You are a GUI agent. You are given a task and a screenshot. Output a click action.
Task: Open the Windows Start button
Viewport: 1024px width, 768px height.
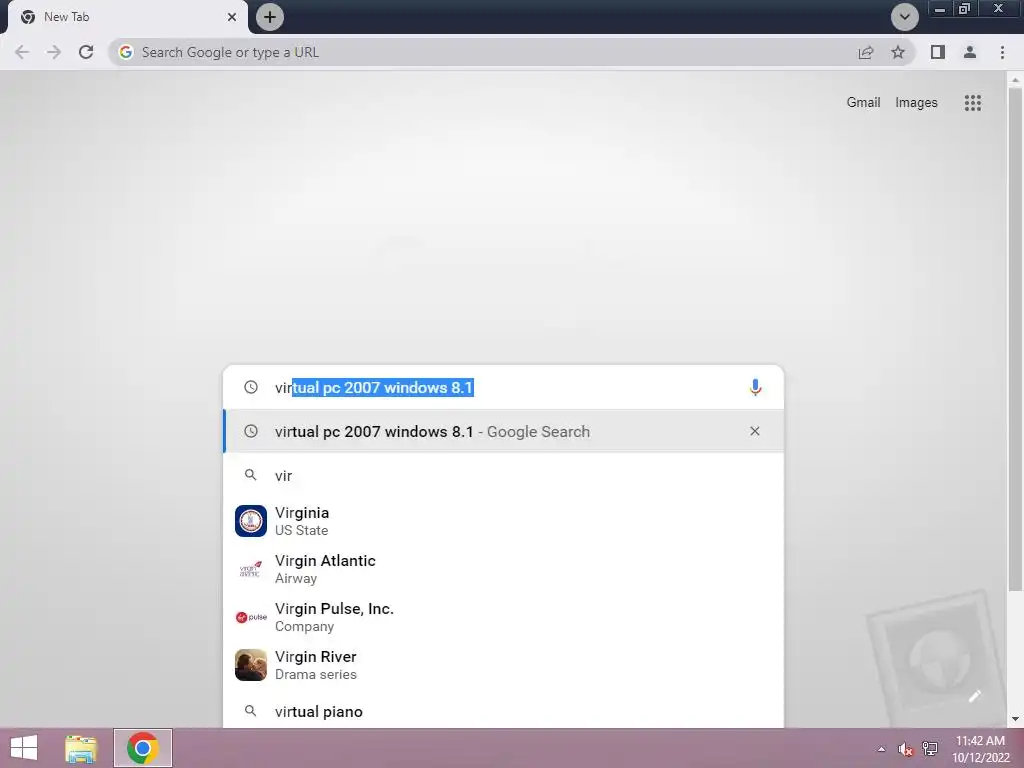24,748
